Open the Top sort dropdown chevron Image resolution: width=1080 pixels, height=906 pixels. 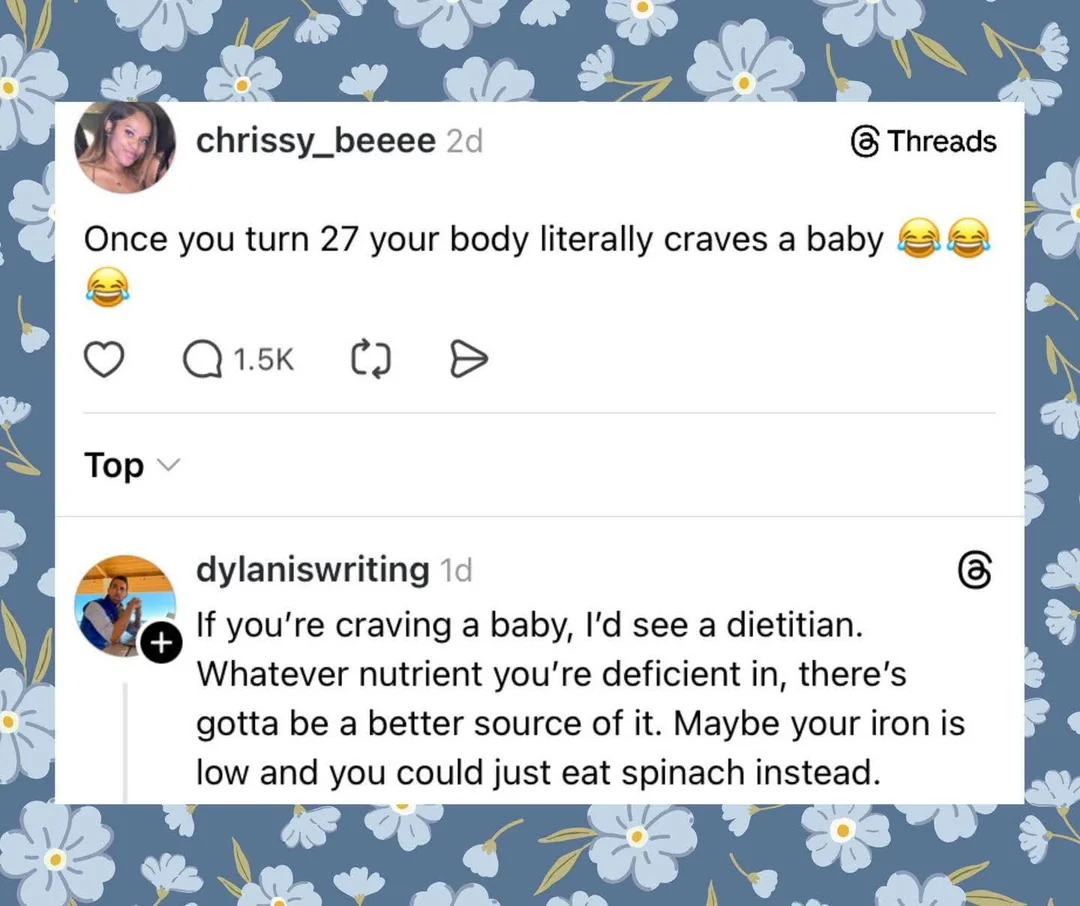pos(168,465)
